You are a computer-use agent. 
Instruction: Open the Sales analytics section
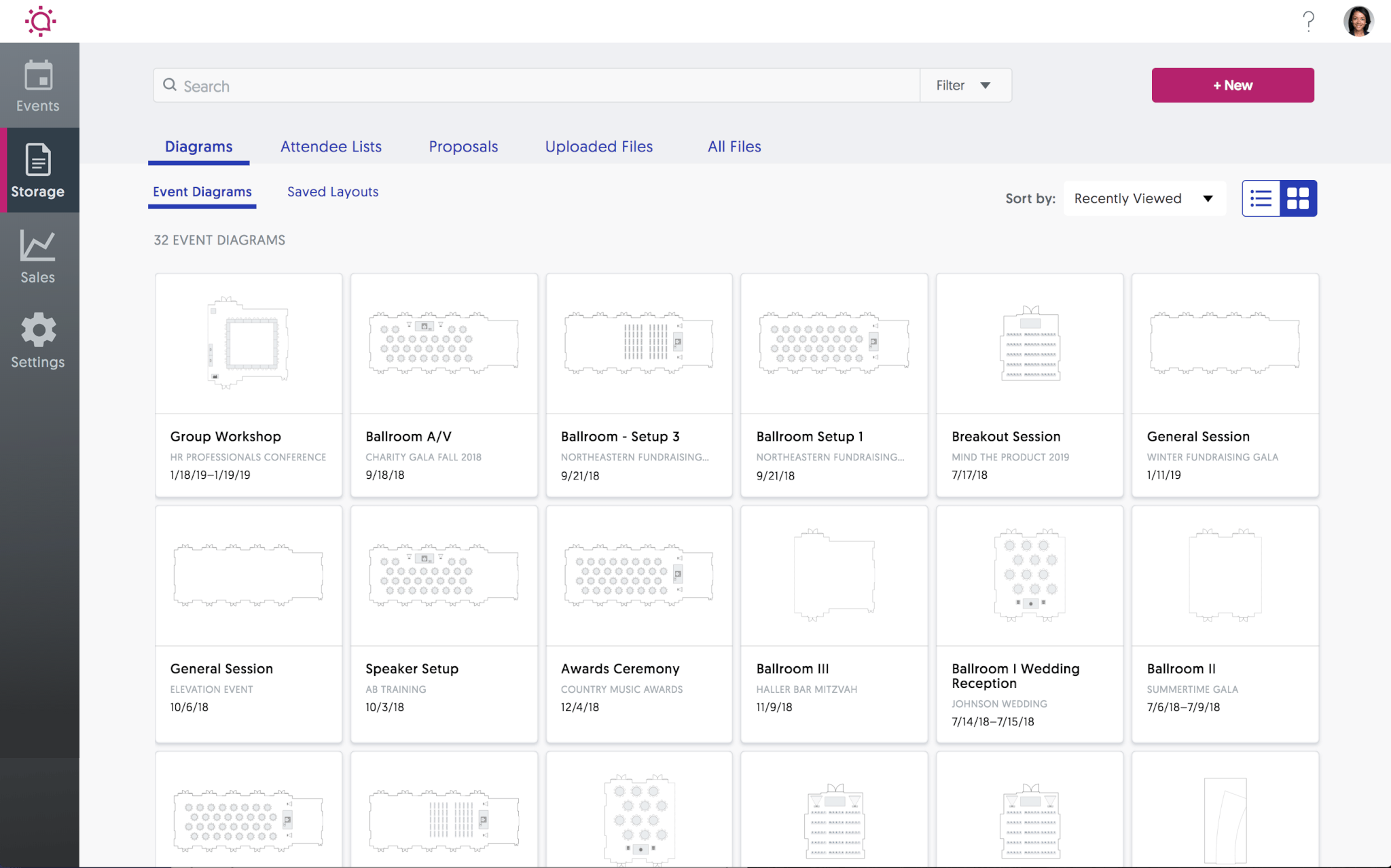(38, 257)
